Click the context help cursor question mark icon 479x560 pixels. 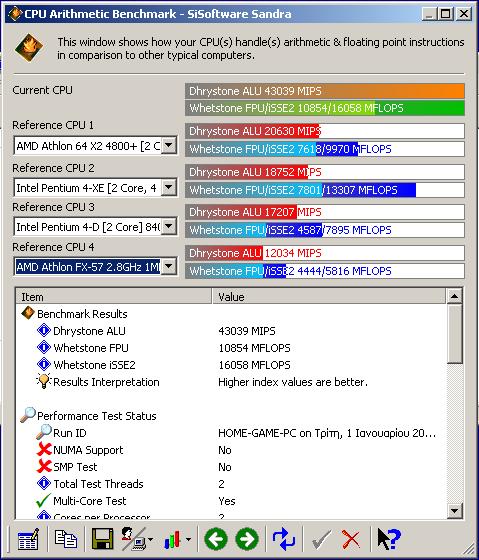pyautogui.click(x=389, y=539)
